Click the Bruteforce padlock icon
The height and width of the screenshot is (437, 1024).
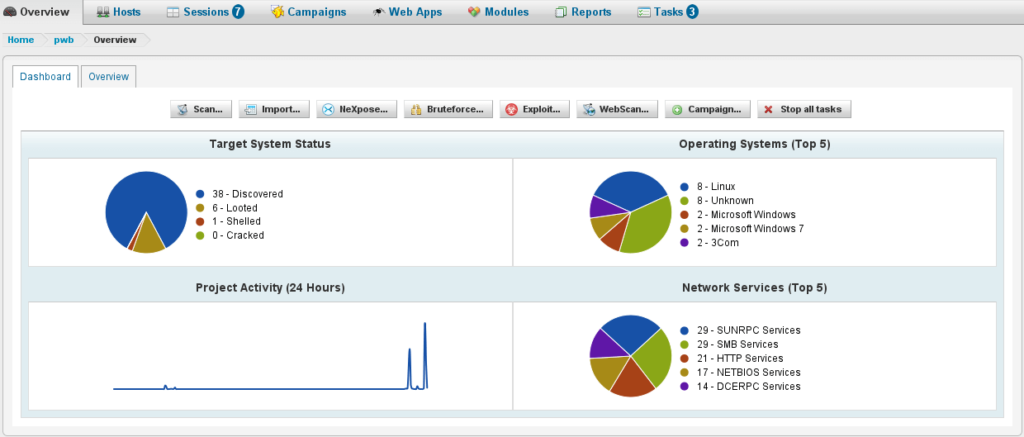click(416, 109)
